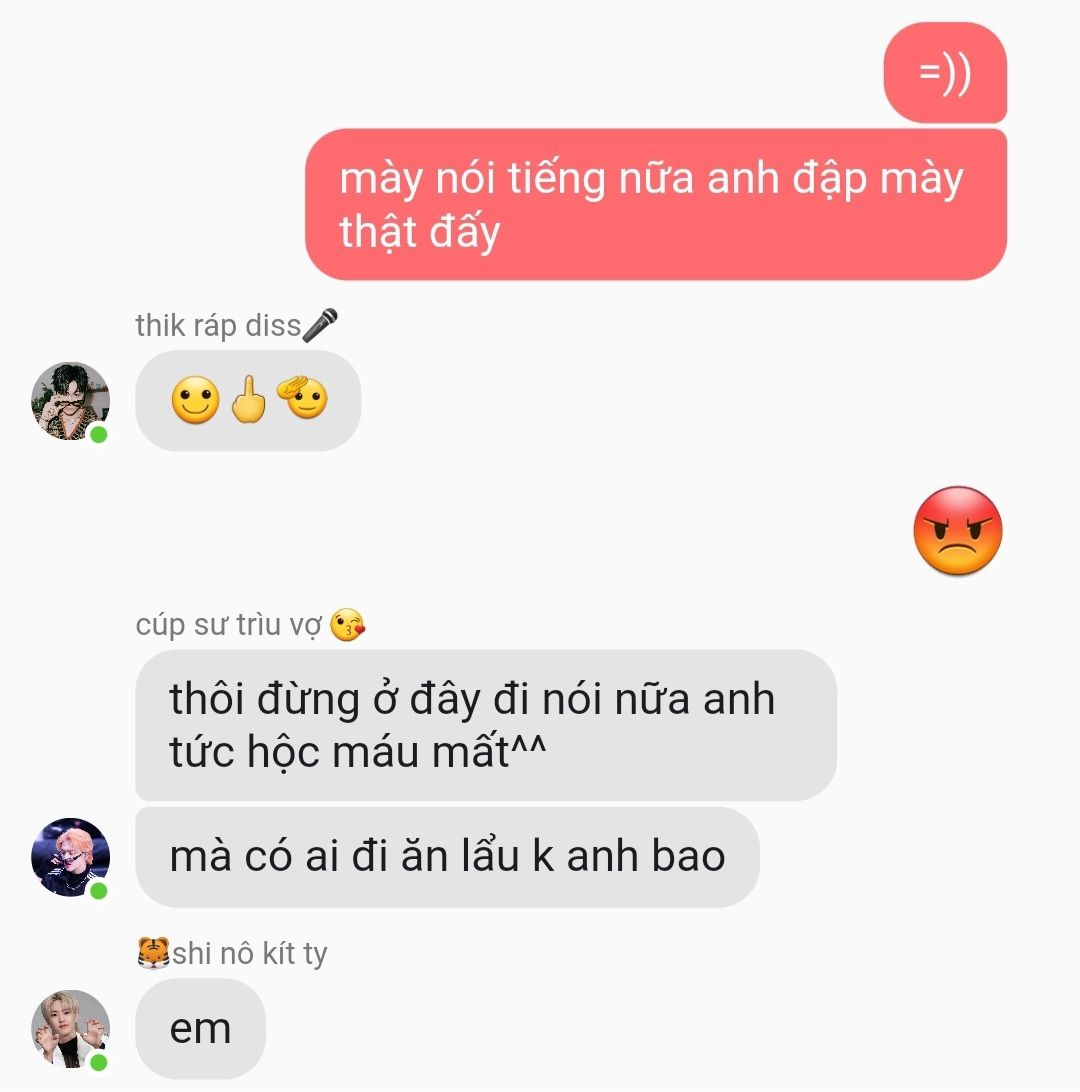Tap the nickname "shi nô kít ty"

[250, 954]
